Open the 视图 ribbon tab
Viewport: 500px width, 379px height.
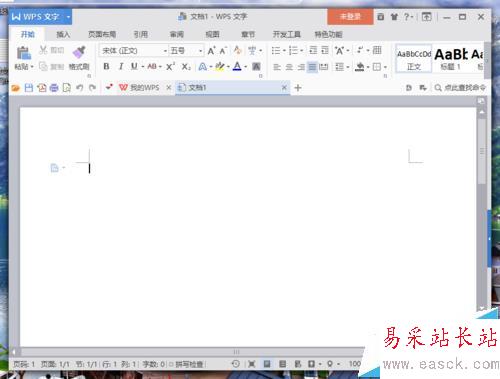(x=212, y=34)
